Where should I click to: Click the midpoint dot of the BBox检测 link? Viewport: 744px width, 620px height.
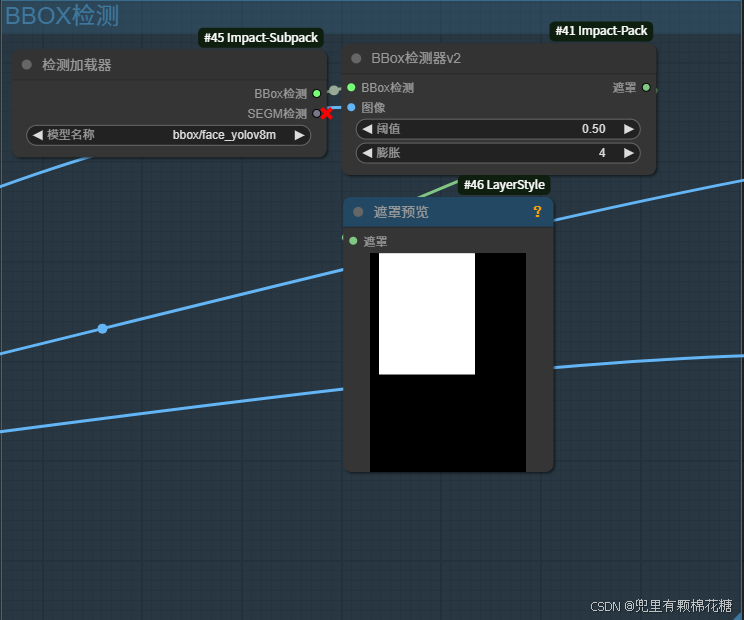(334, 90)
